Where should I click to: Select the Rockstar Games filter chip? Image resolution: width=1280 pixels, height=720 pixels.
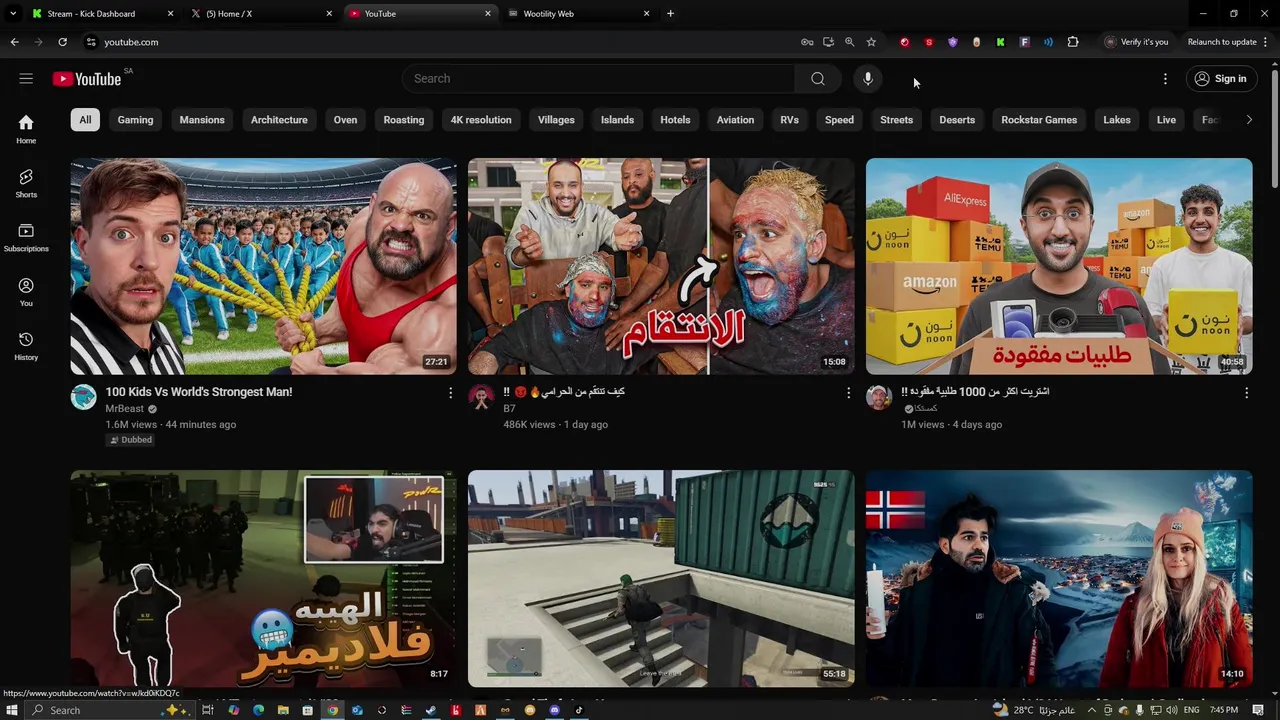click(x=1039, y=120)
